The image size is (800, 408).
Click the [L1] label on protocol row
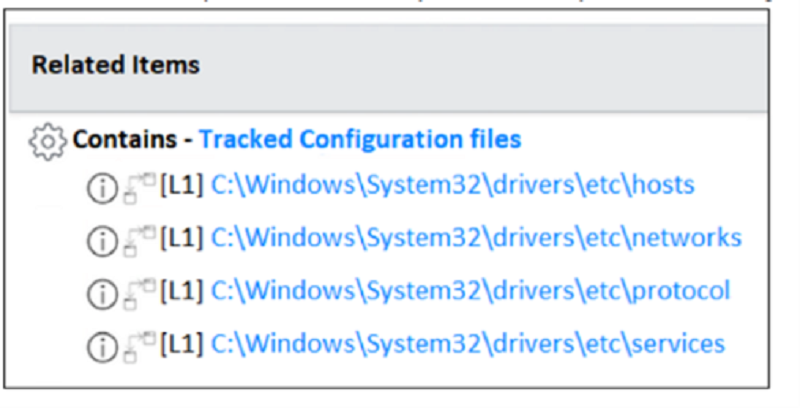(181, 292)
